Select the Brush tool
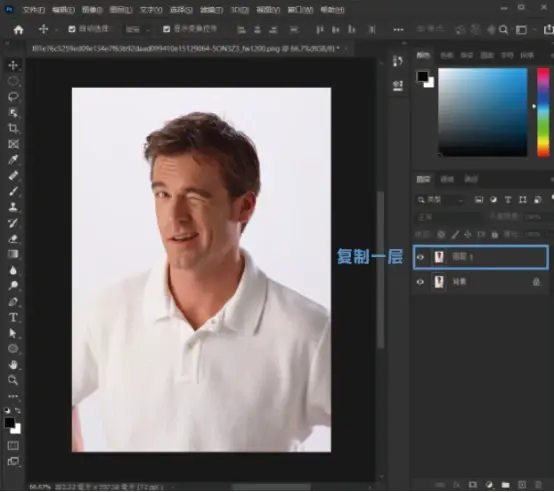This screenshot has height=492, width=554. [x=13, y=191]
